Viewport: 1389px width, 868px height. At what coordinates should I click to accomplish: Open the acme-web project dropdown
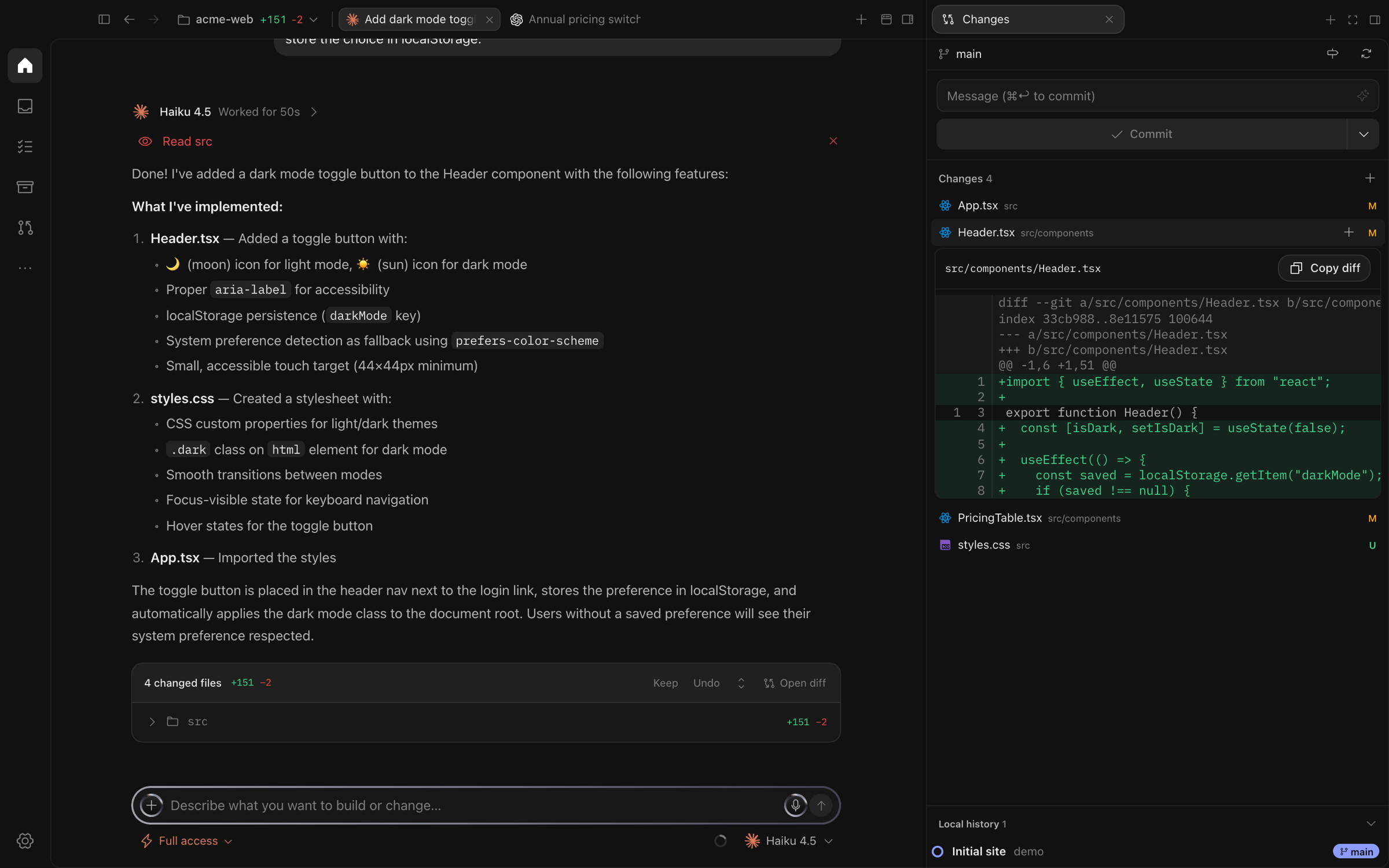[x=248, y=19]
